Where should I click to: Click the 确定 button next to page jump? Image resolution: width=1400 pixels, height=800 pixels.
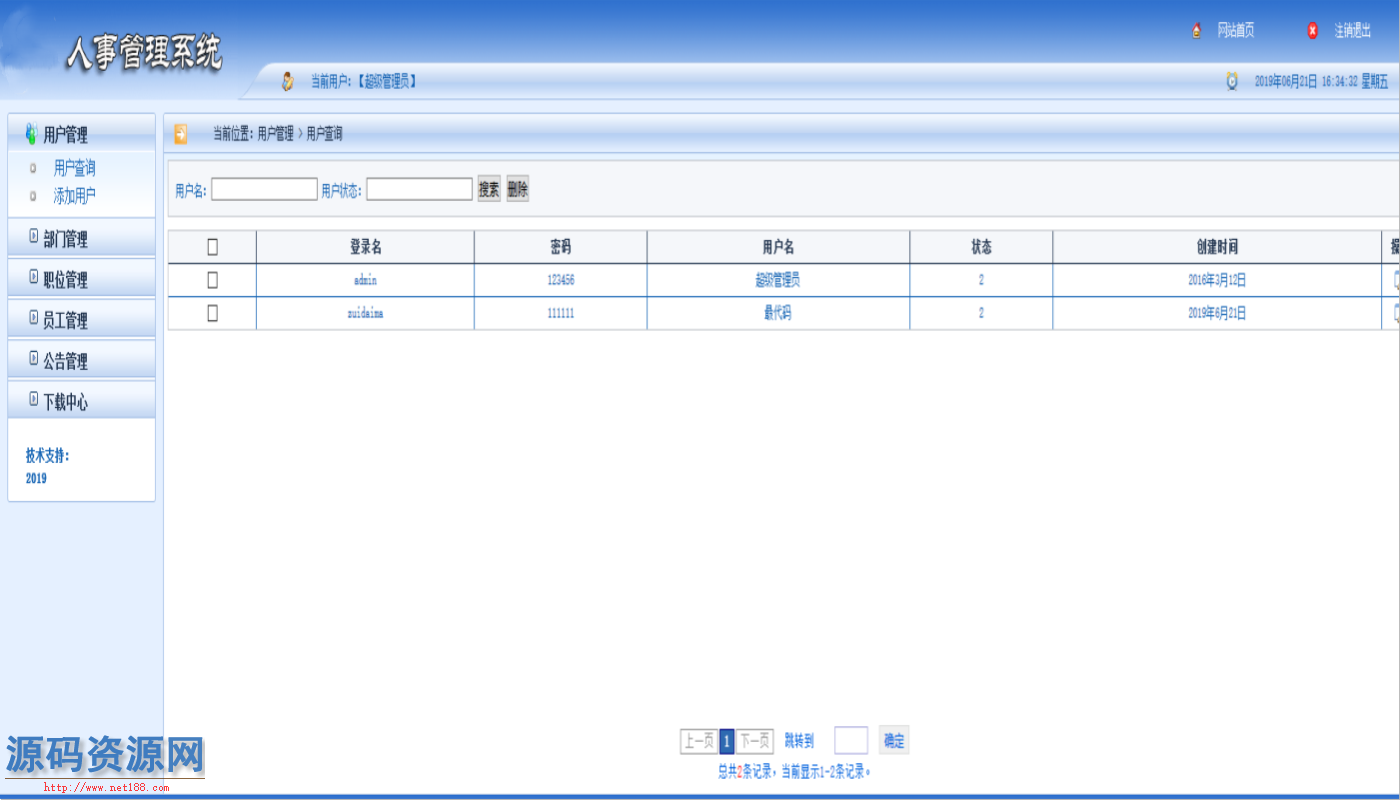click(893, 741)
